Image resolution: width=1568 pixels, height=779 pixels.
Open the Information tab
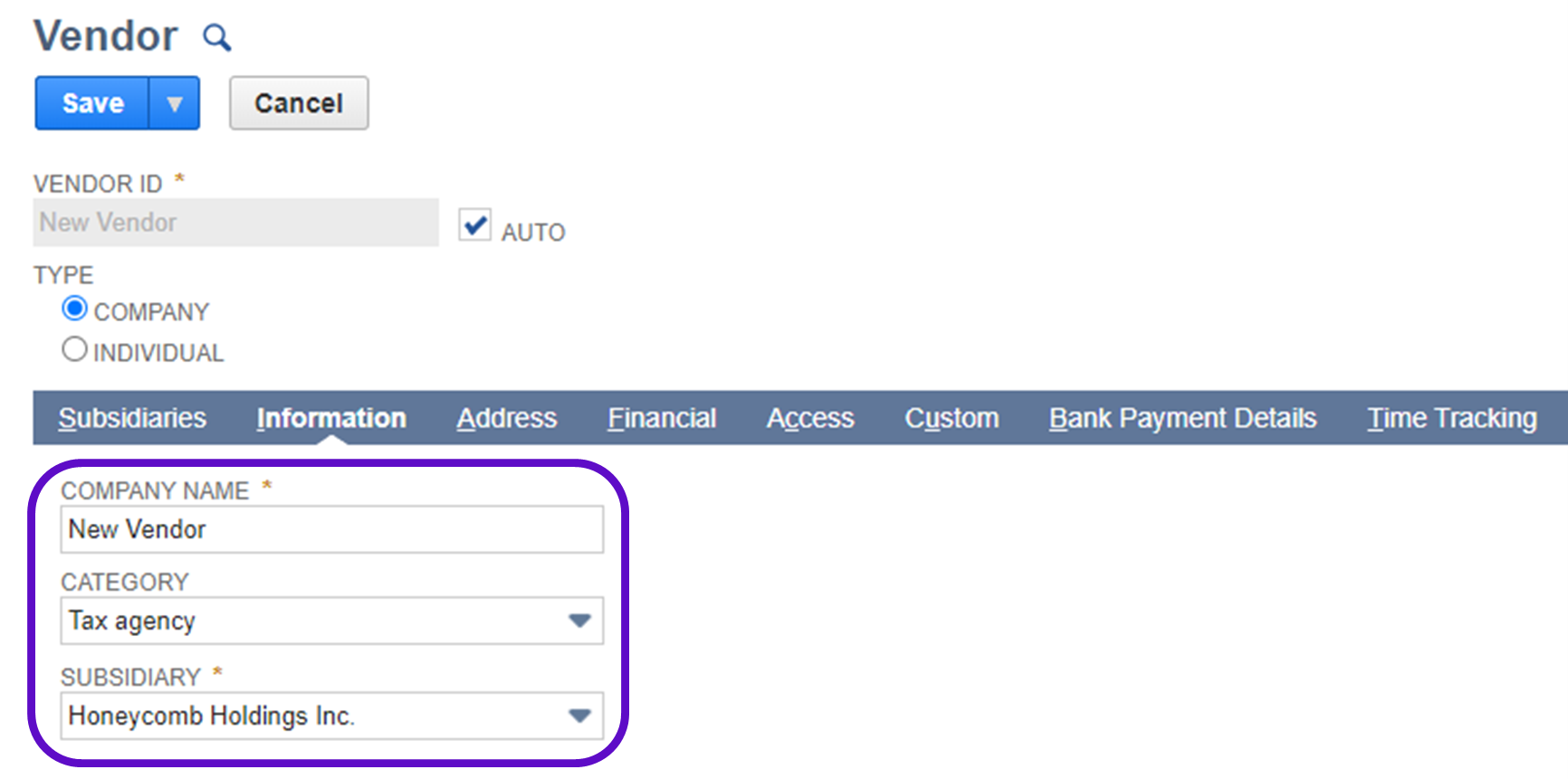tap(331, 418)
